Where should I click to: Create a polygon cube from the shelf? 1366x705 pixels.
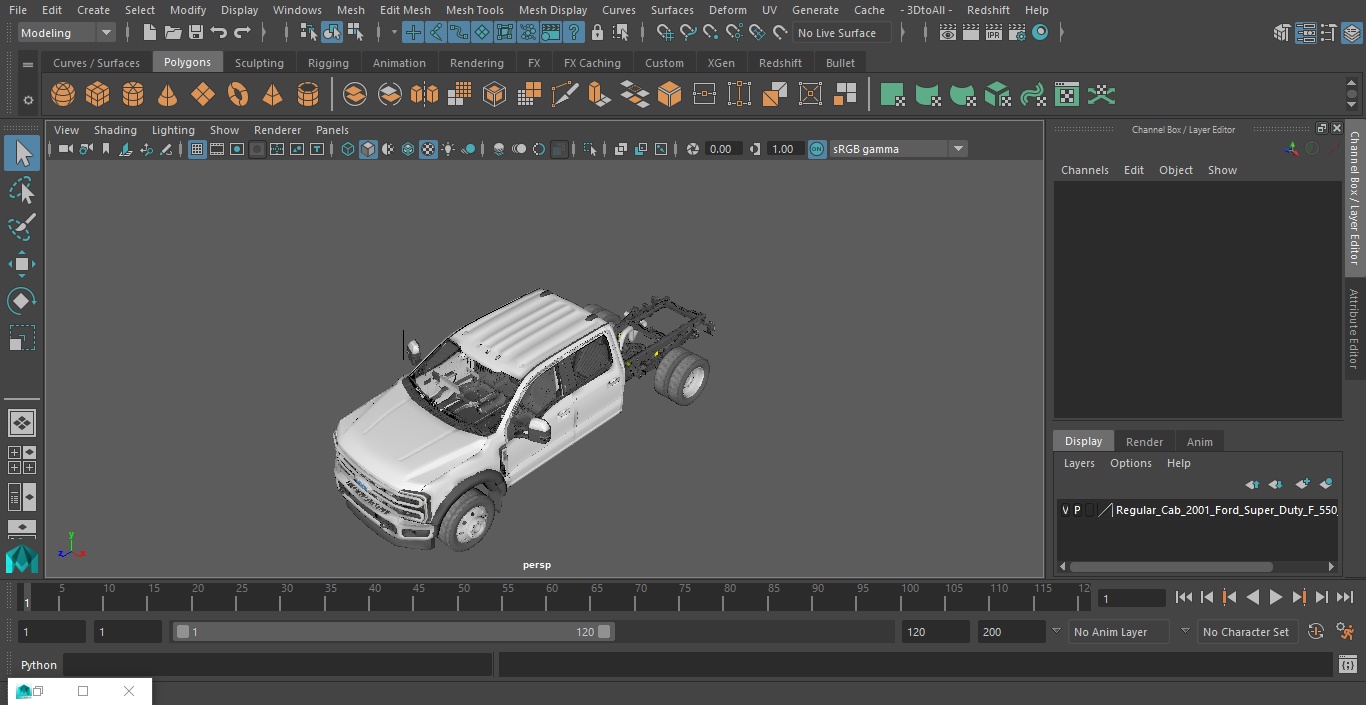(98, 95)
